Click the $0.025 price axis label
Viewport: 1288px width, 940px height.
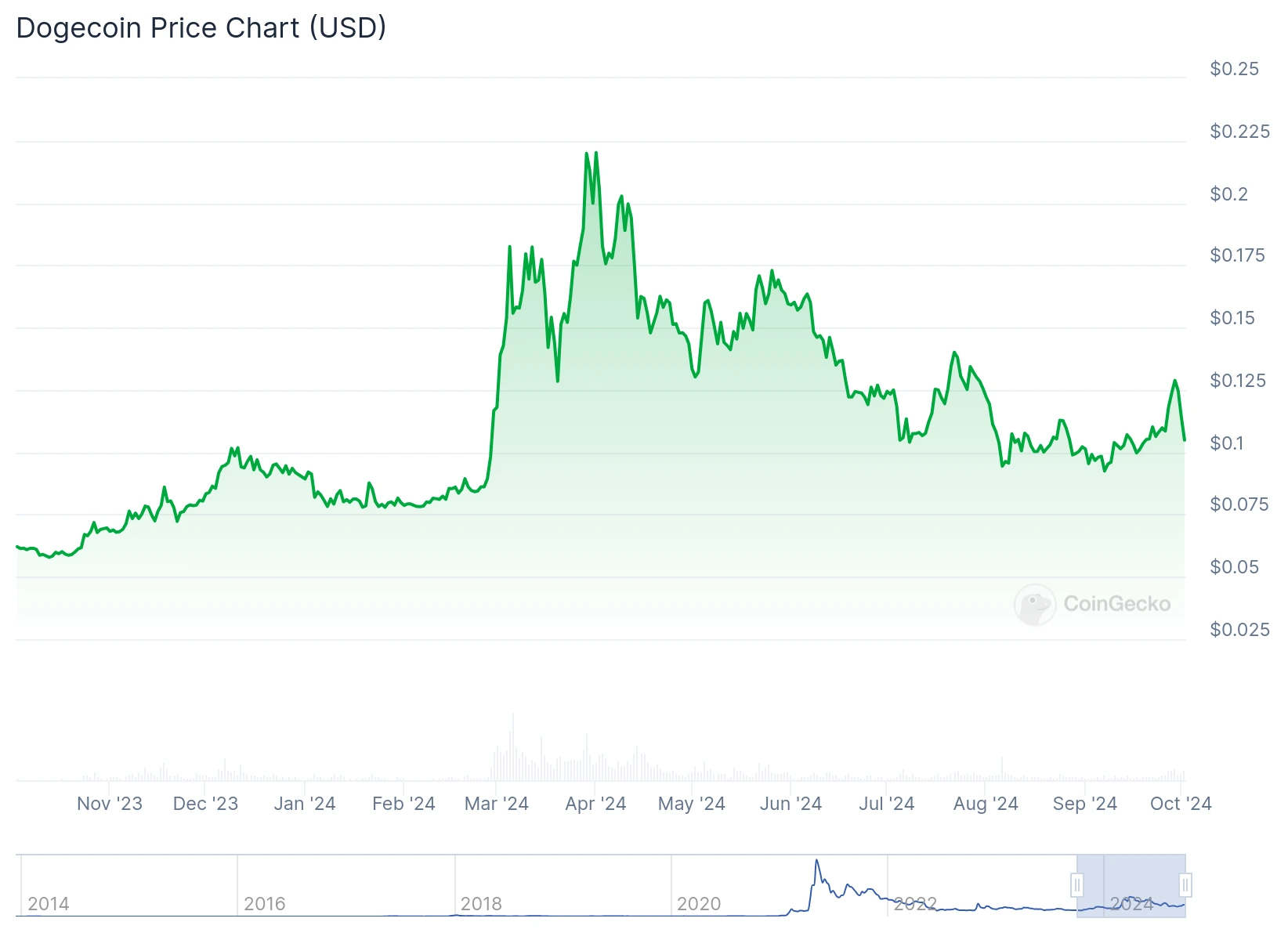1239,630
